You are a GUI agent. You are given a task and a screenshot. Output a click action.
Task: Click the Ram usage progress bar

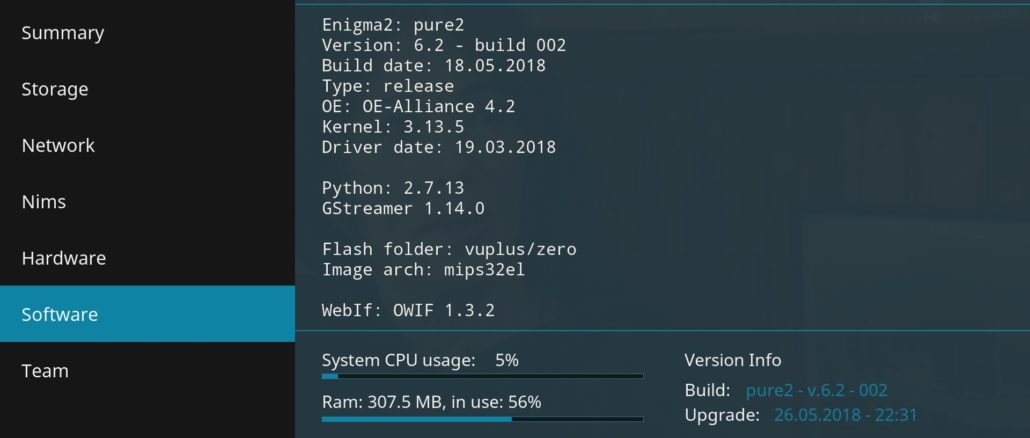tap(482, 418)
